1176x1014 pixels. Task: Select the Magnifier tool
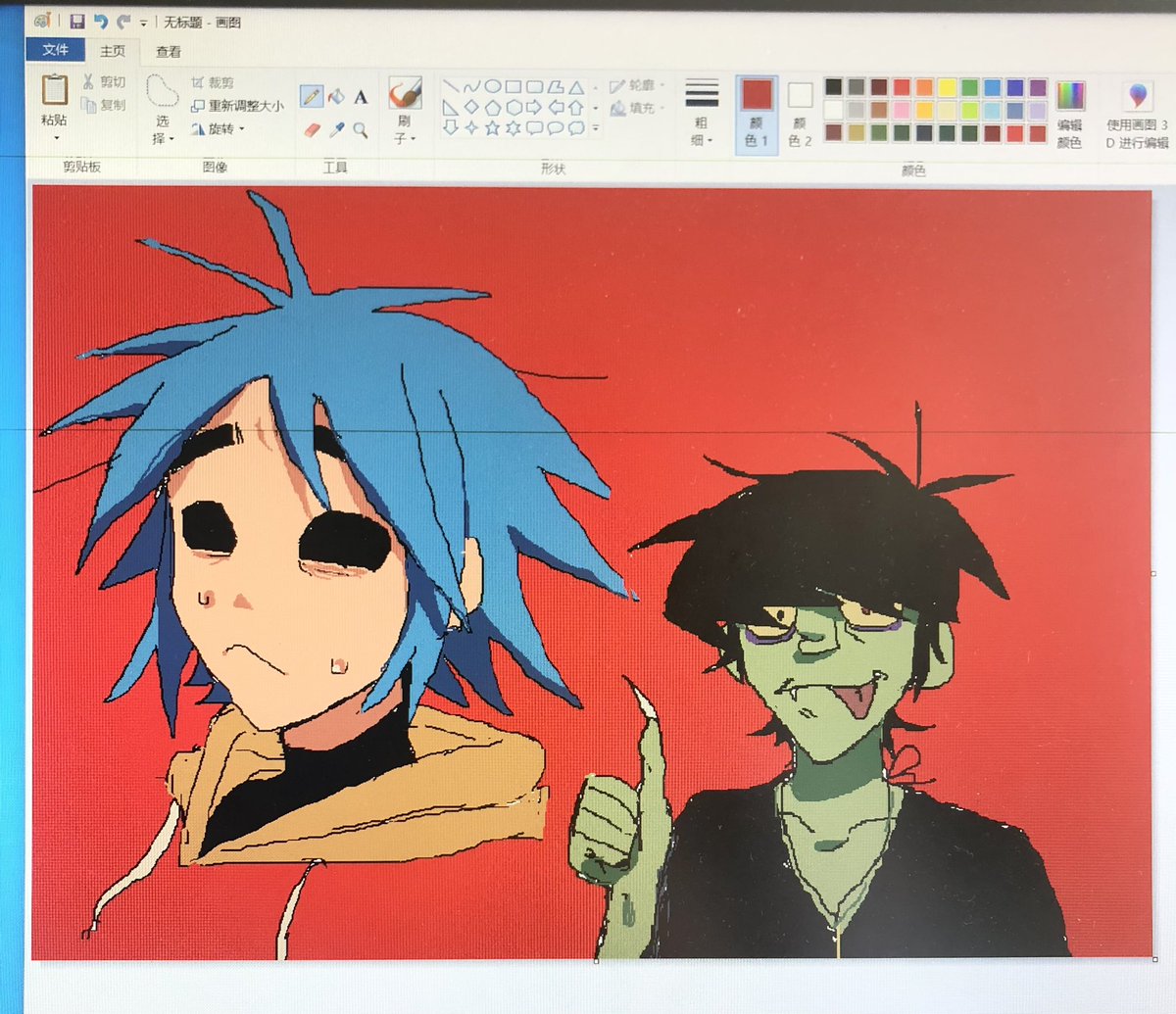[361, 129]
